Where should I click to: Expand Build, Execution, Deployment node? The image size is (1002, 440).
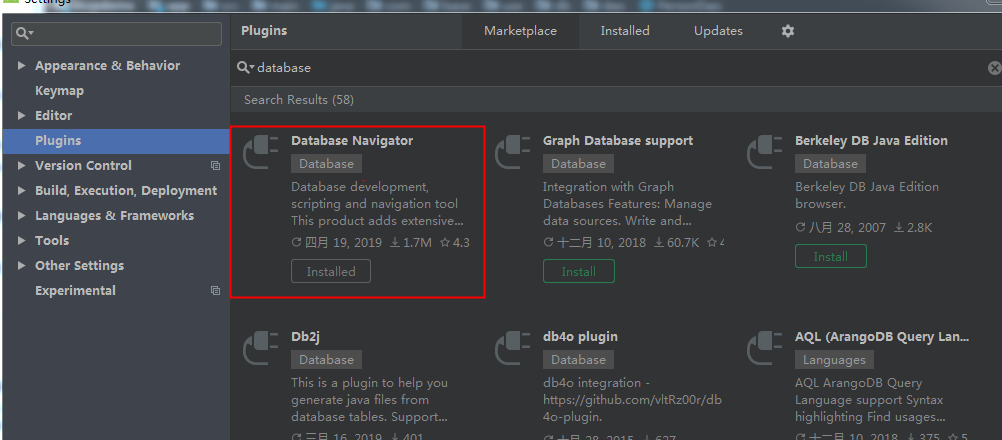pyautogui.click(x=22, y=190)
